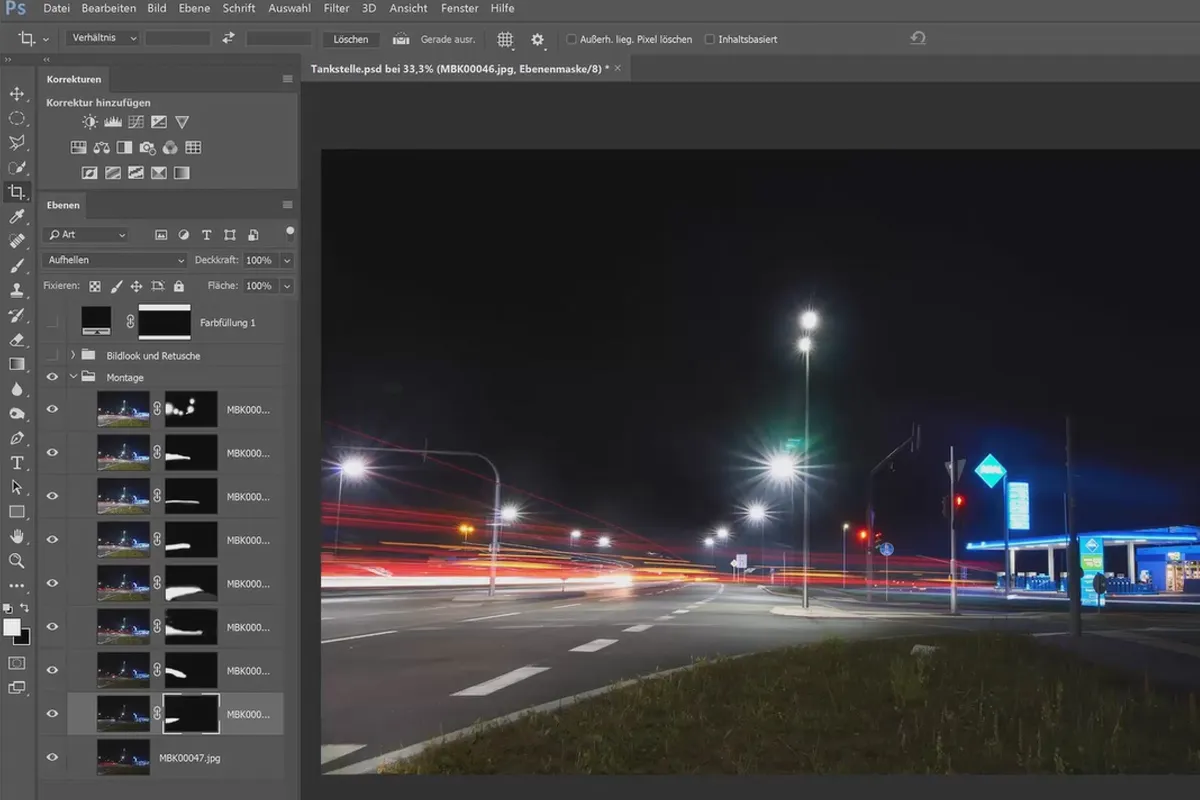Open the Aufhellen blend mode dropdown

click(x=115, y=260)
